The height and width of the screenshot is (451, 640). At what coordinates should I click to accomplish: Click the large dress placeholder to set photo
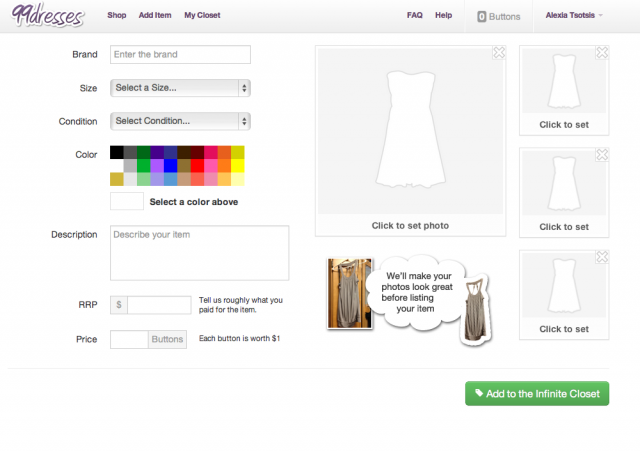(x=410, y=131)
